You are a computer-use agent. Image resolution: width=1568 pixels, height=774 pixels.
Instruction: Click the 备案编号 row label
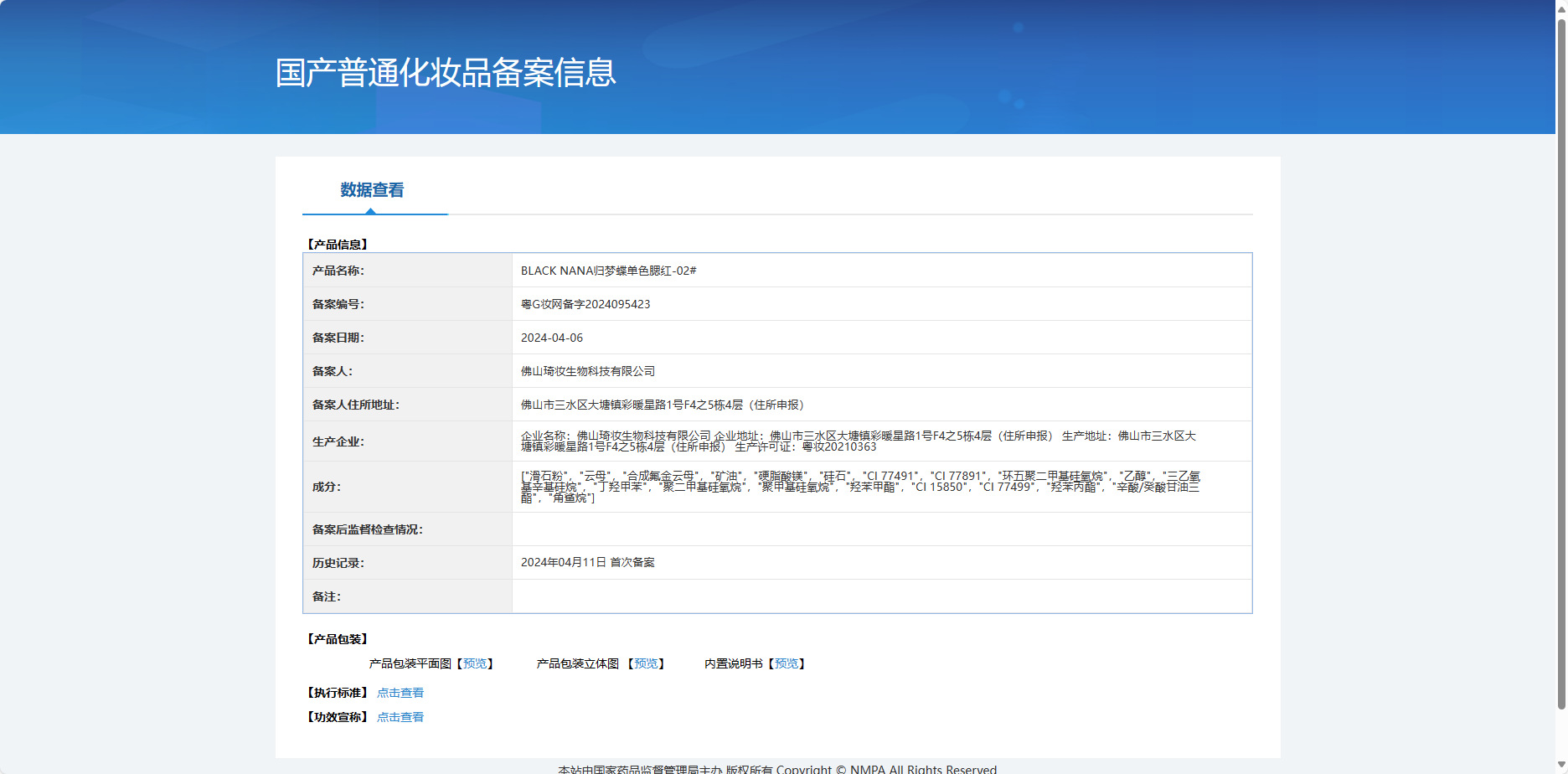tap(338, 304)
